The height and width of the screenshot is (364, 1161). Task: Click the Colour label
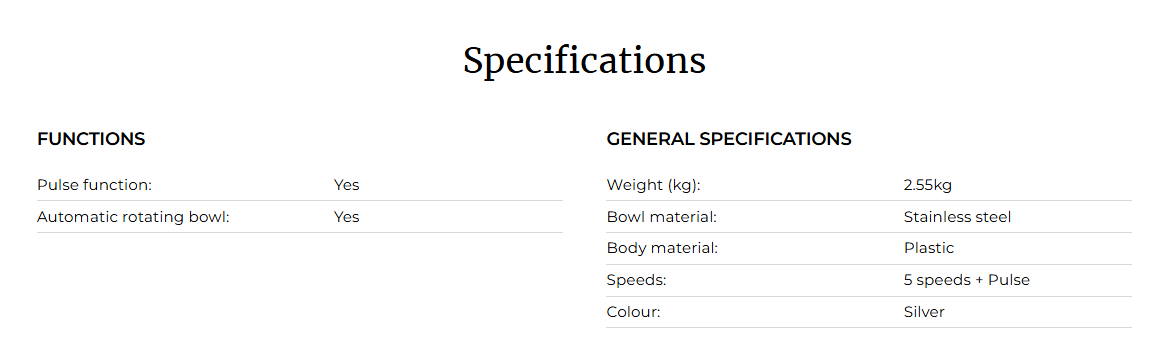(x=633, y=312)
